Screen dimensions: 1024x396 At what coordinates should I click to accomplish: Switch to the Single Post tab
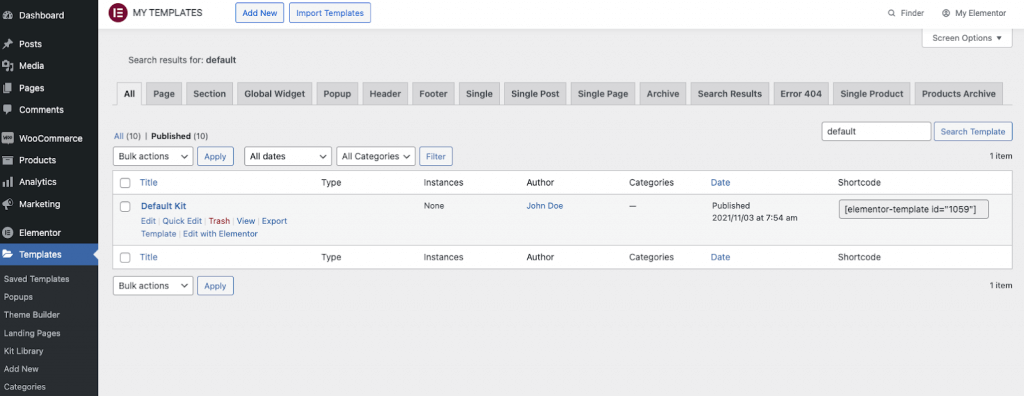point(536,93)
